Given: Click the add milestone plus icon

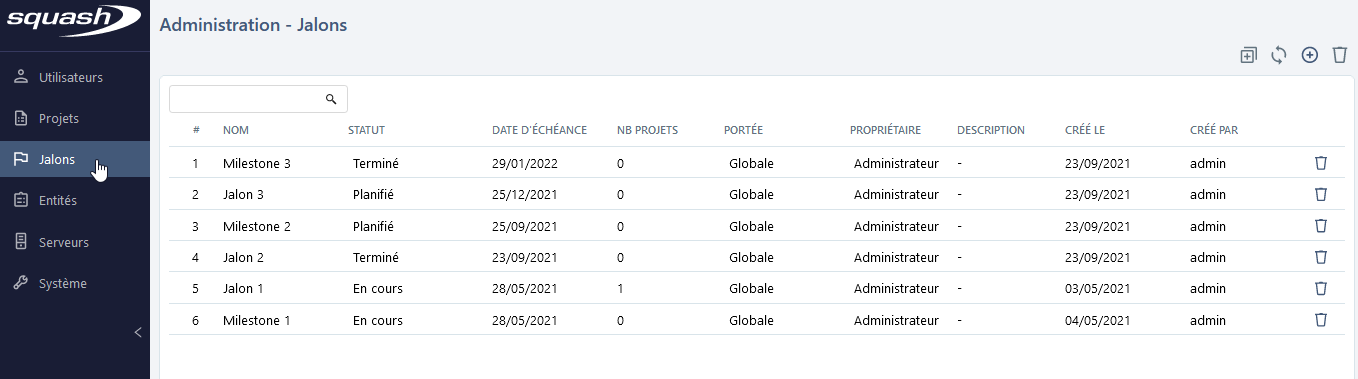Looking at the screenshot, I should pyautogui.click(x=1309, y=55).
